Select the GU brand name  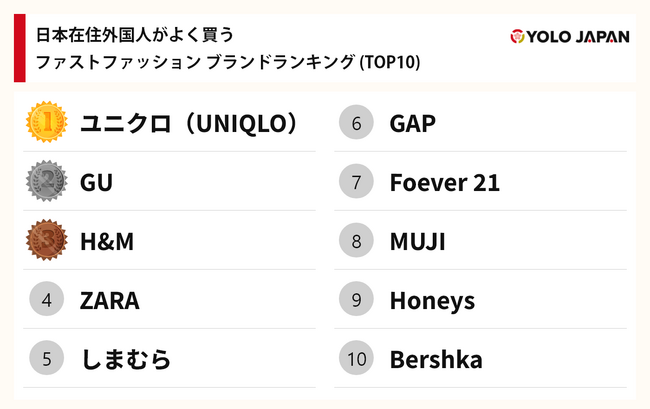click(x=96, y=183)
